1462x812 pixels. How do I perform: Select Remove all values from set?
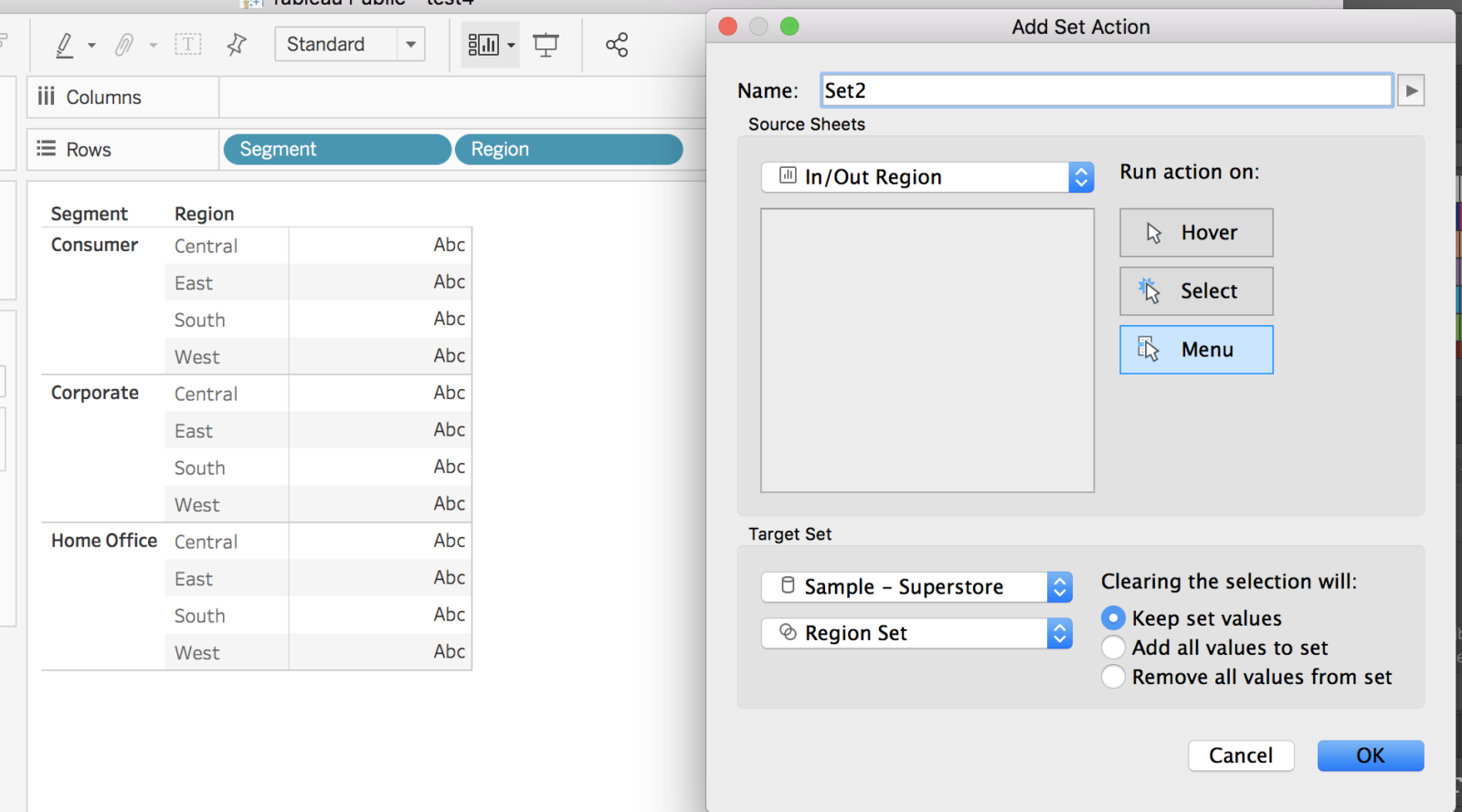(1113, 677)
